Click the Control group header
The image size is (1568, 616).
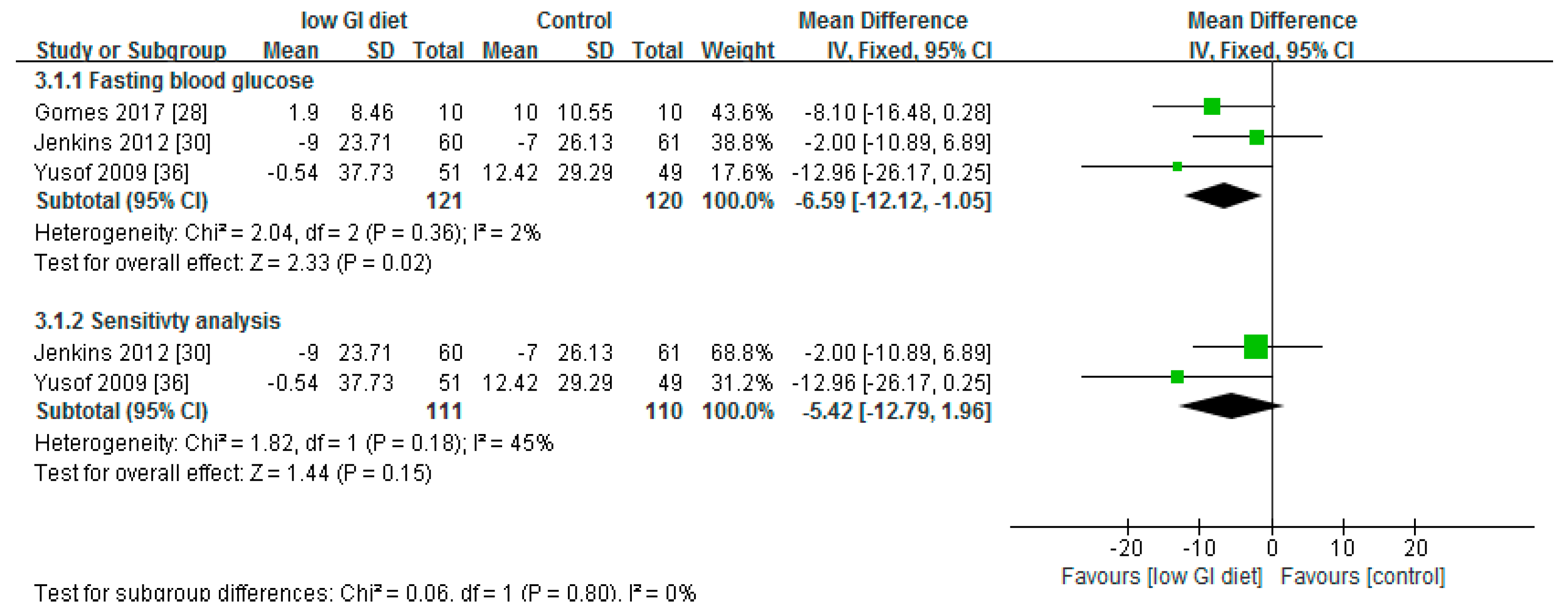tap(574, 21)
